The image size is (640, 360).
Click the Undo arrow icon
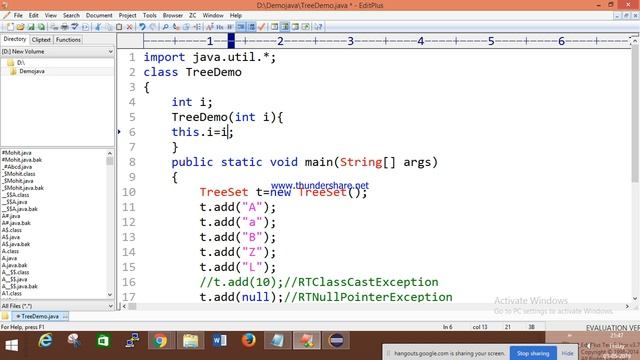click(x=142, y=27)
